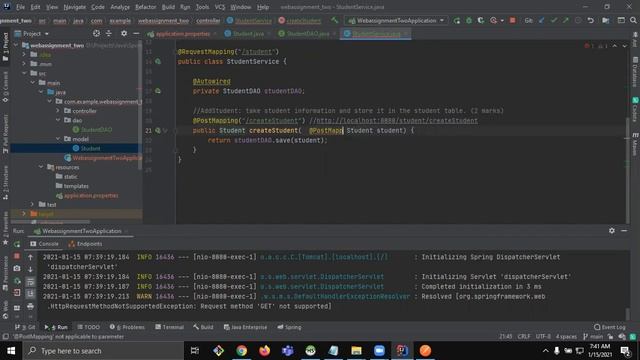Update project using the Git blue arrow
This screenshot has width=640, height=360.
541,20
